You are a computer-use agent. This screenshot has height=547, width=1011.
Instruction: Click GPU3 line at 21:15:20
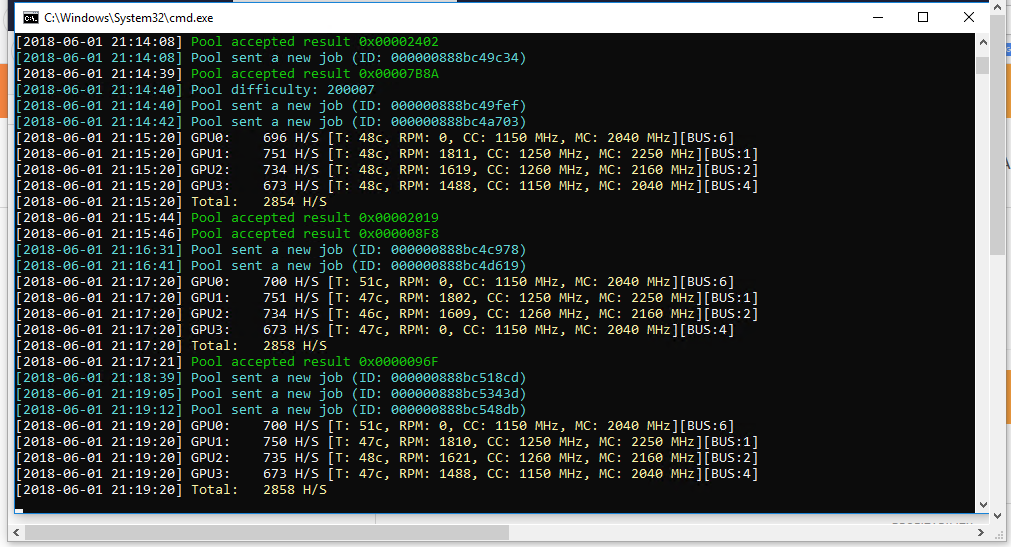point(387,186)
